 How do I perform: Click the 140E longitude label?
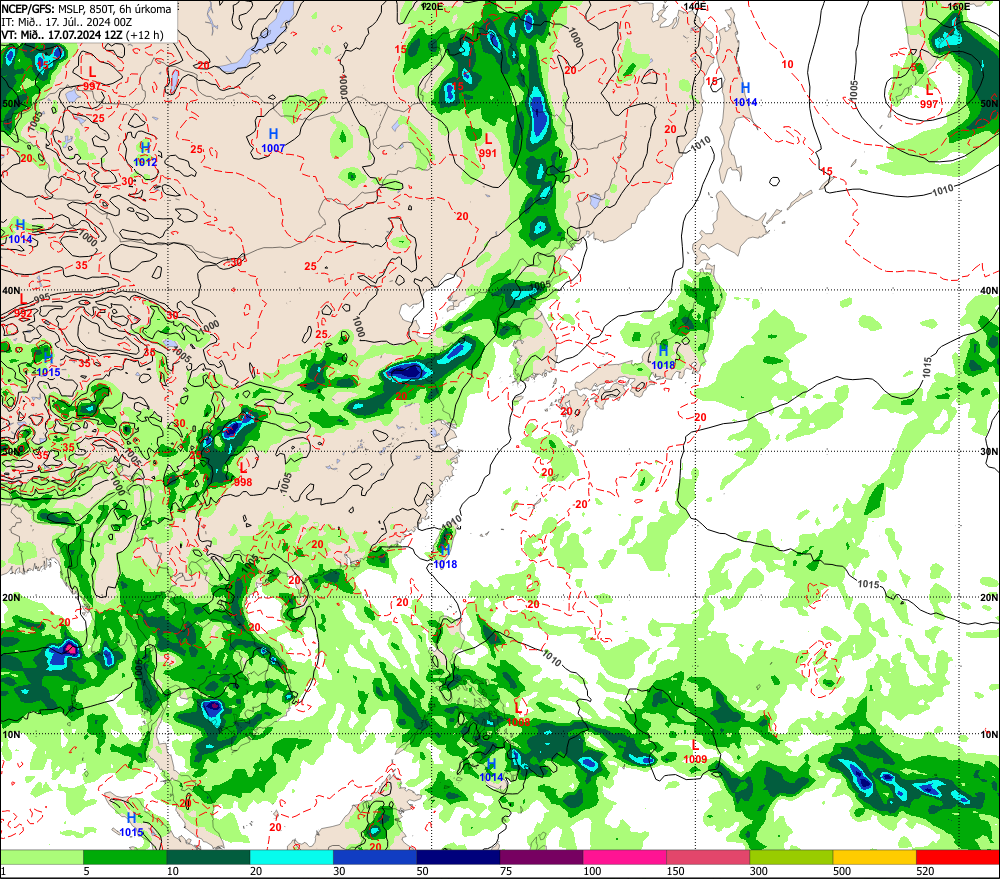tap(695, 6)
